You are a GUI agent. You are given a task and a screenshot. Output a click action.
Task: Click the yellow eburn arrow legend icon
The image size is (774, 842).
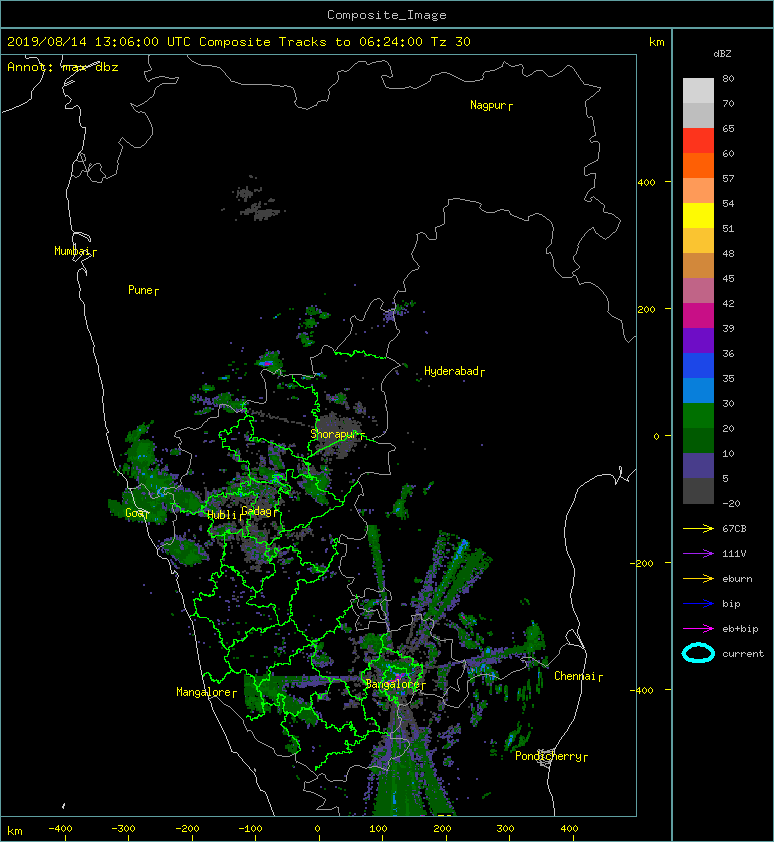click(698, 578)
